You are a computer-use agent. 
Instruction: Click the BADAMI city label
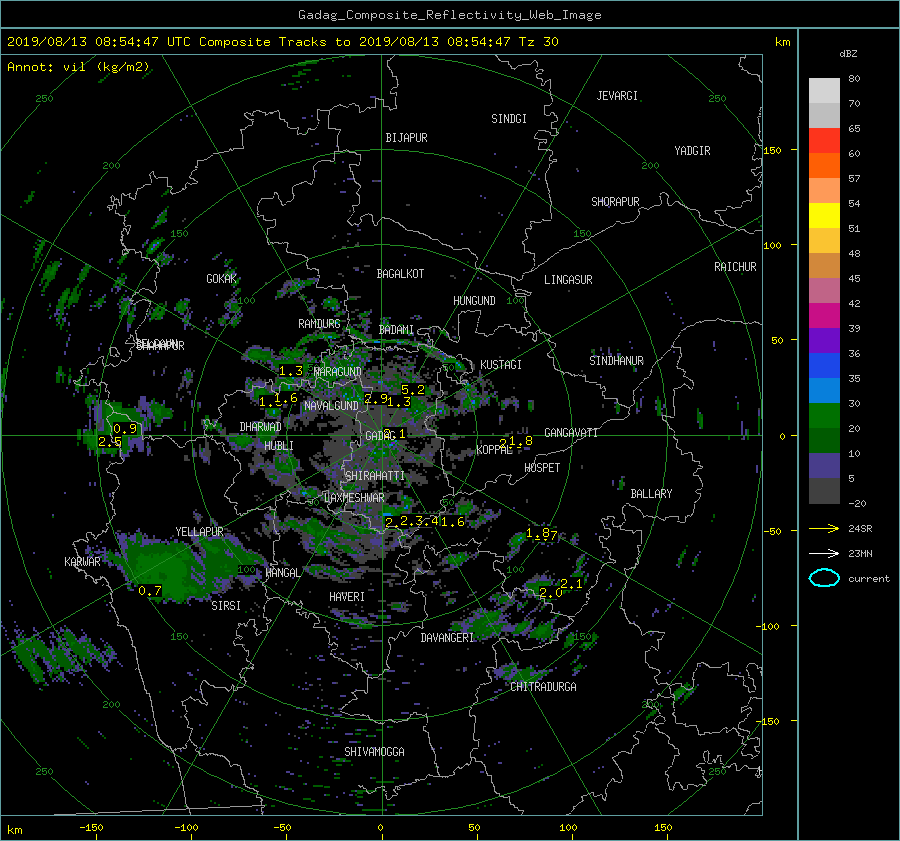pos(396,330)
